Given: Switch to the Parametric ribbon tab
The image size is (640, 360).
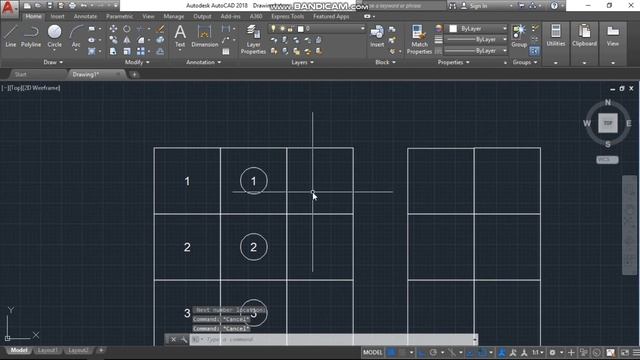Looking at the screenshot, I should pyautogui.click(x=119, y=16).
